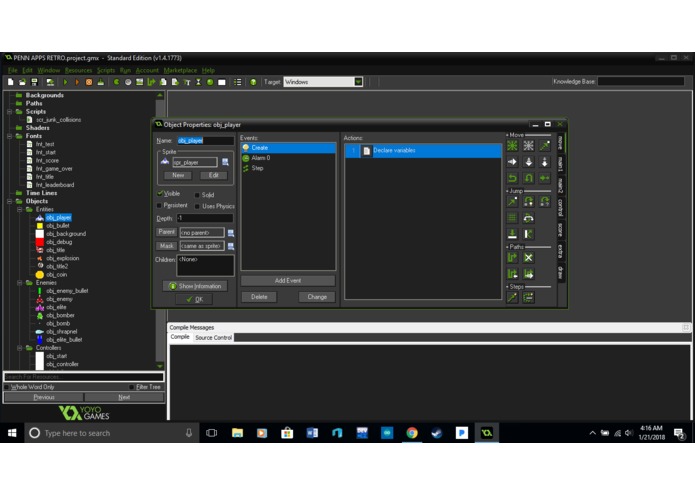Toggle the Filter Tree checkbox
Screen dimensions: 695x494
(x=131, y=387)
